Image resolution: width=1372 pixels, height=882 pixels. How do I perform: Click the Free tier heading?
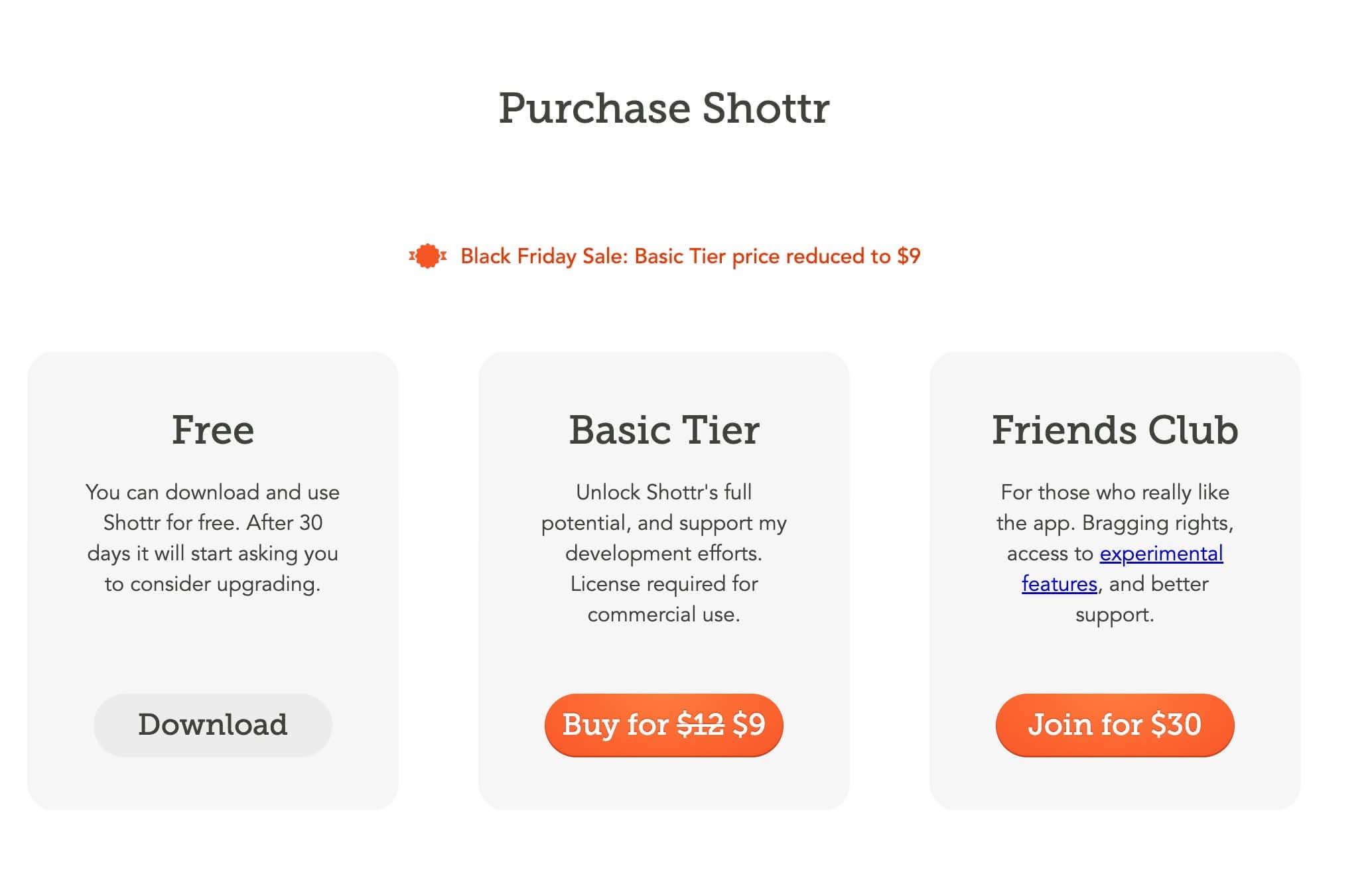click(x=213, y=430)
